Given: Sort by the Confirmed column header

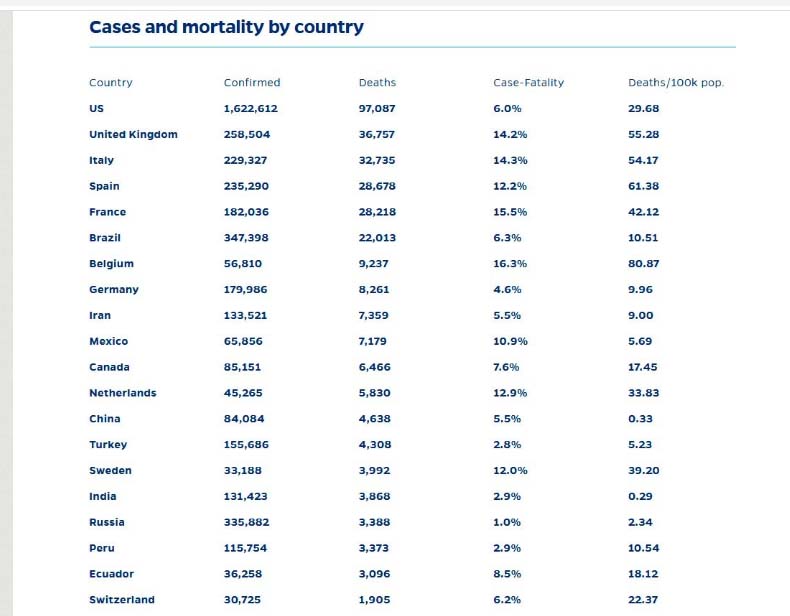Looking at the screenshot, I should click(252, 83).
